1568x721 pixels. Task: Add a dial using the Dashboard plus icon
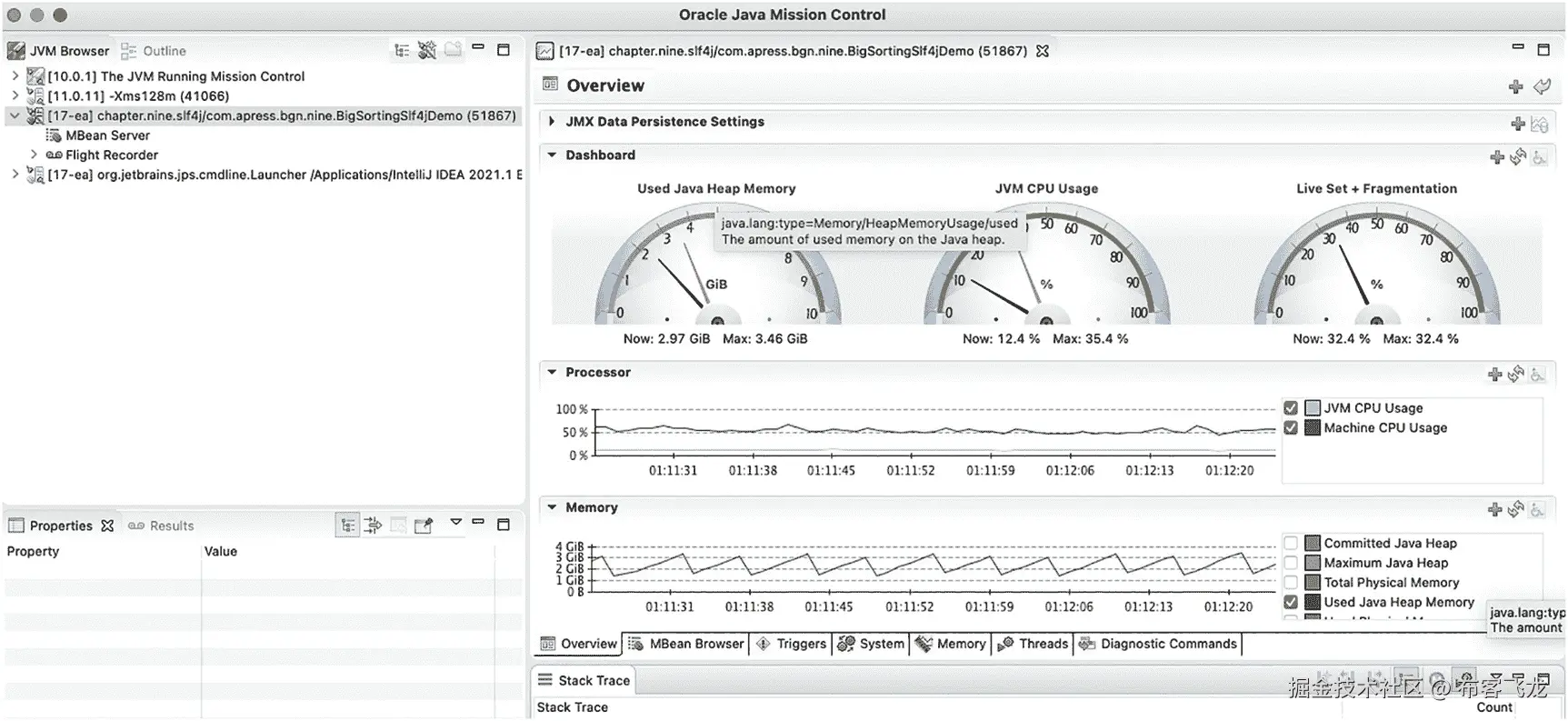(1497, 157)
